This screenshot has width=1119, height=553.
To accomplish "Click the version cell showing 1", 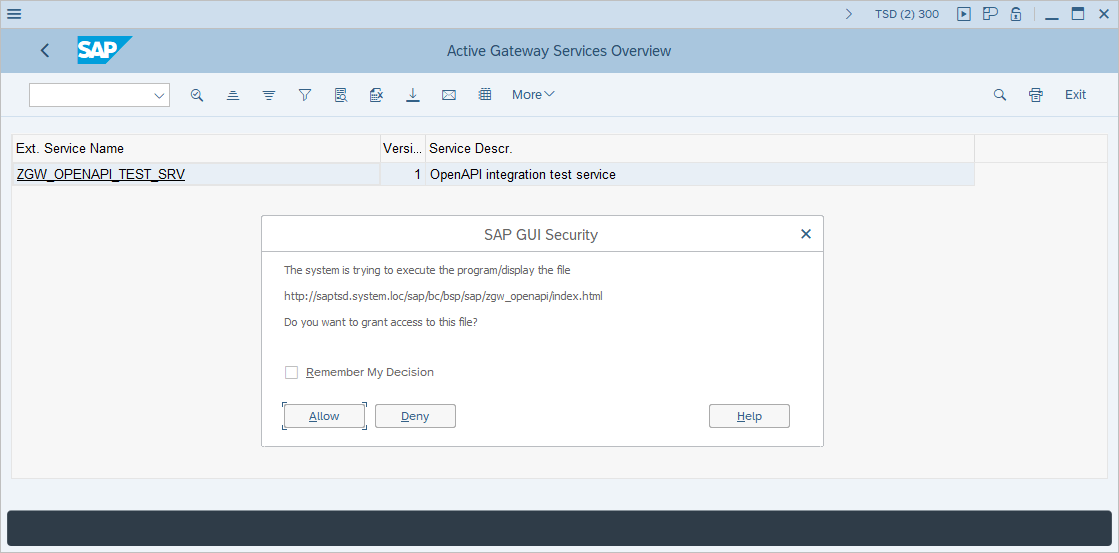I will pyautogui.click(x=402, y=174).
